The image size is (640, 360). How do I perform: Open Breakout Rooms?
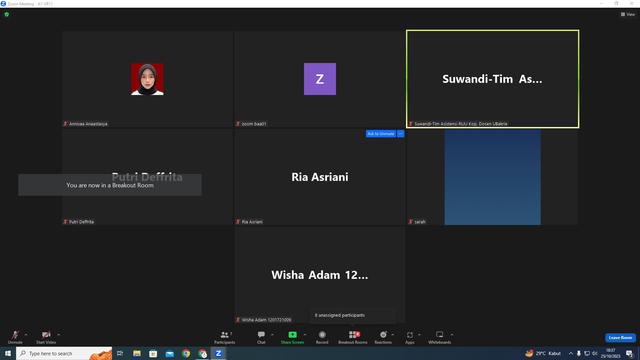pos(353,337)
